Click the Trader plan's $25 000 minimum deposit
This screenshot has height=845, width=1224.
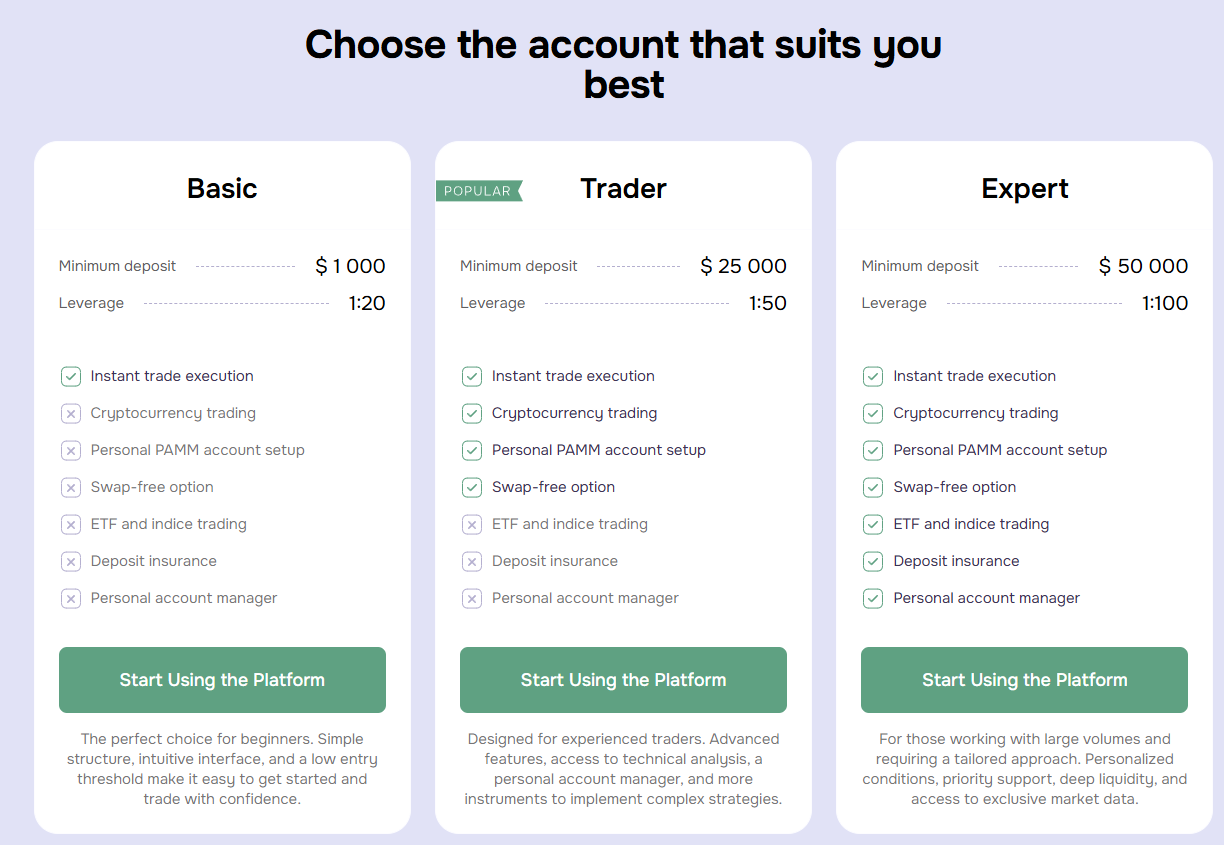(x=743, y=266)
